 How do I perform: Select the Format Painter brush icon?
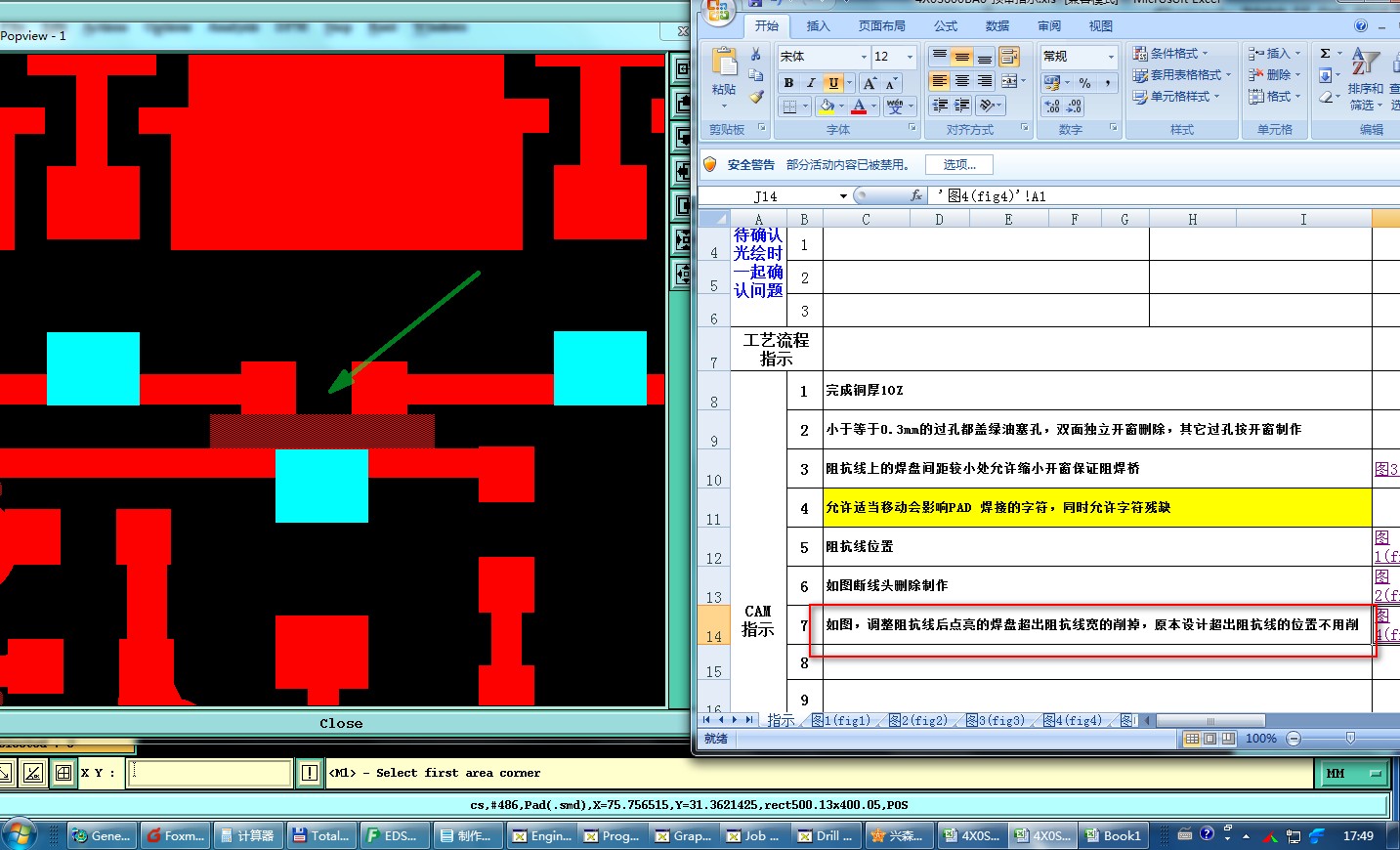[x=755, y=97]
